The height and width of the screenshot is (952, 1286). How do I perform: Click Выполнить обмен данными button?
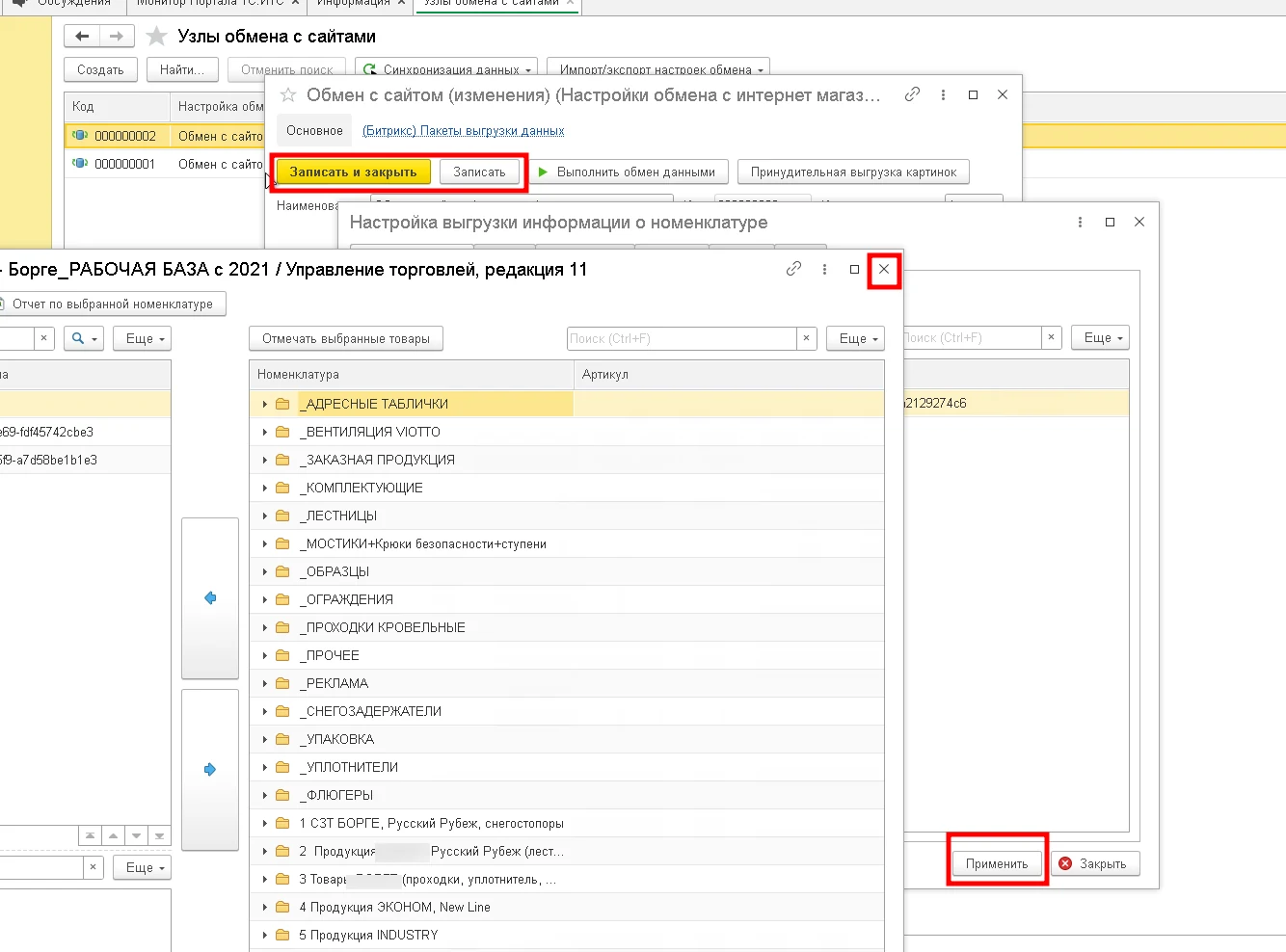[x=627, y=172]
